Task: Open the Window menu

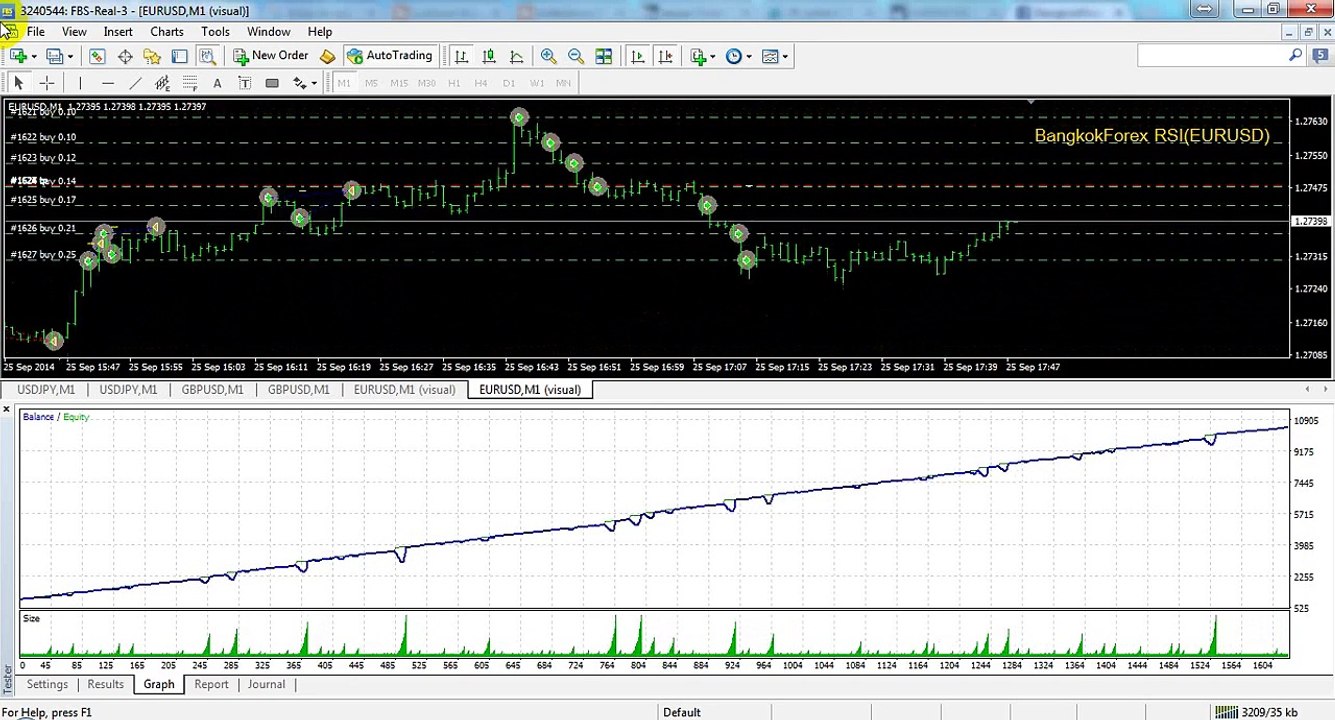Action: tap(268, 32)
